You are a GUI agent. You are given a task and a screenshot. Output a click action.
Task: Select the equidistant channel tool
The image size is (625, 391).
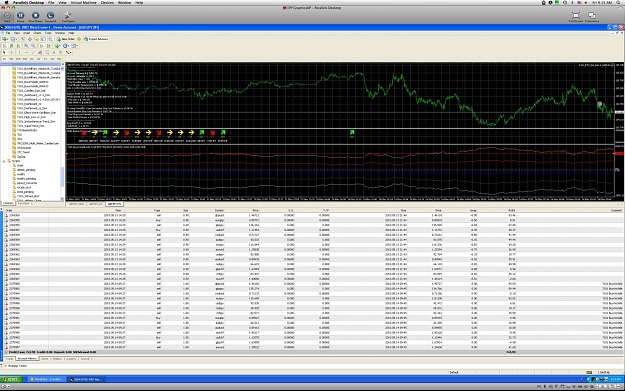[40, 53]
